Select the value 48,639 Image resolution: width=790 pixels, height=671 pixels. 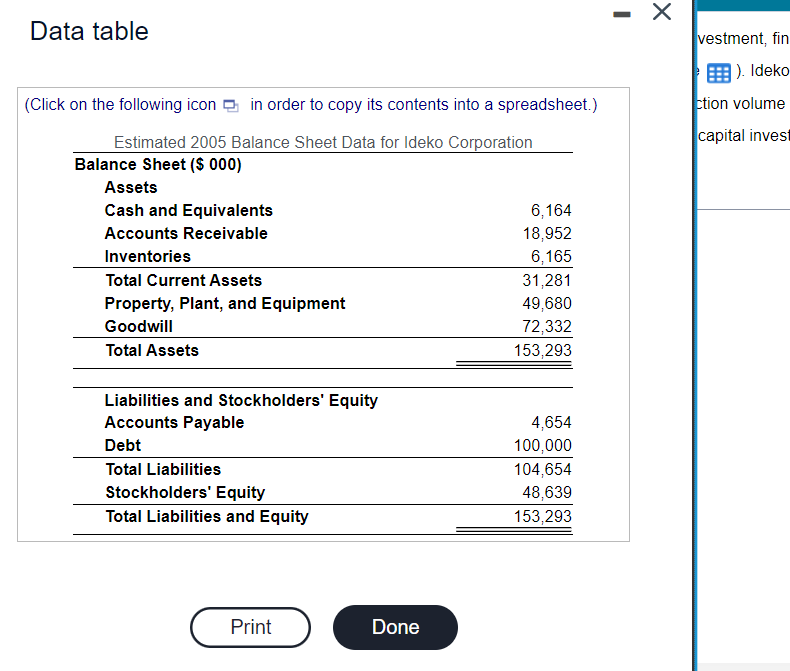click(547, 493)
